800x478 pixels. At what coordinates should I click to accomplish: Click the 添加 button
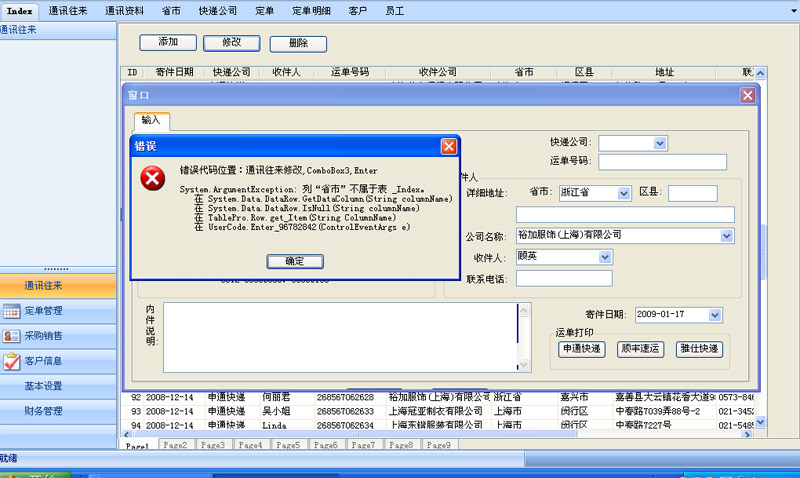point(168,42)
